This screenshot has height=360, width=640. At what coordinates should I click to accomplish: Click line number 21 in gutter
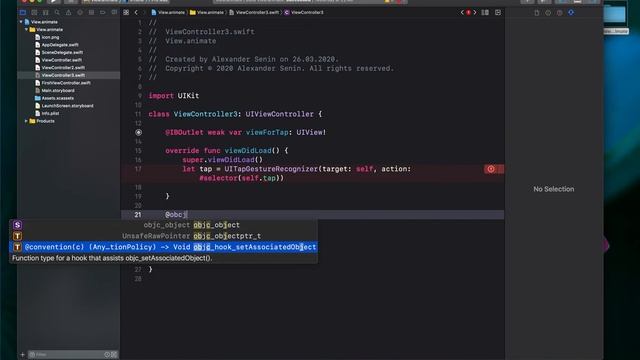[138, 215]
